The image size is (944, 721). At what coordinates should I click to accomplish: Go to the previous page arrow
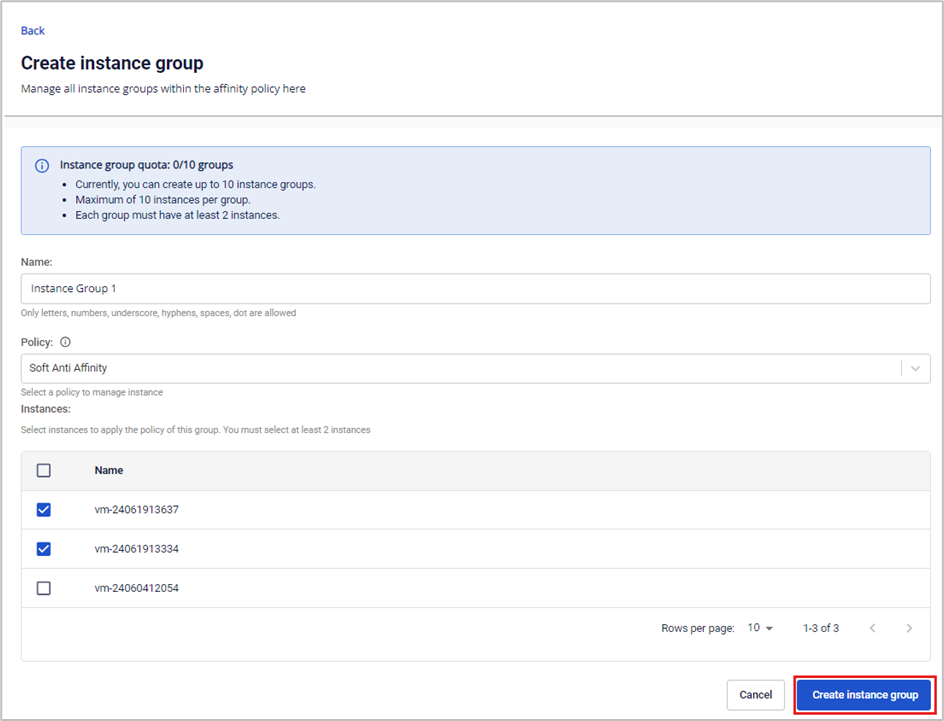coord(872,628)
